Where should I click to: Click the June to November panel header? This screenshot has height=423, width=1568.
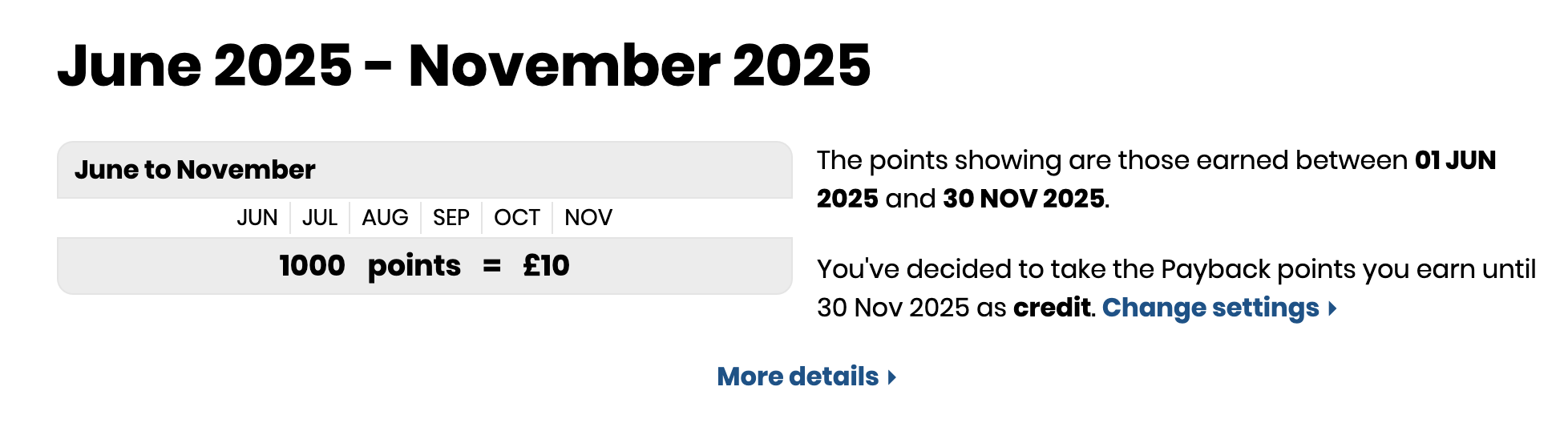425,170
